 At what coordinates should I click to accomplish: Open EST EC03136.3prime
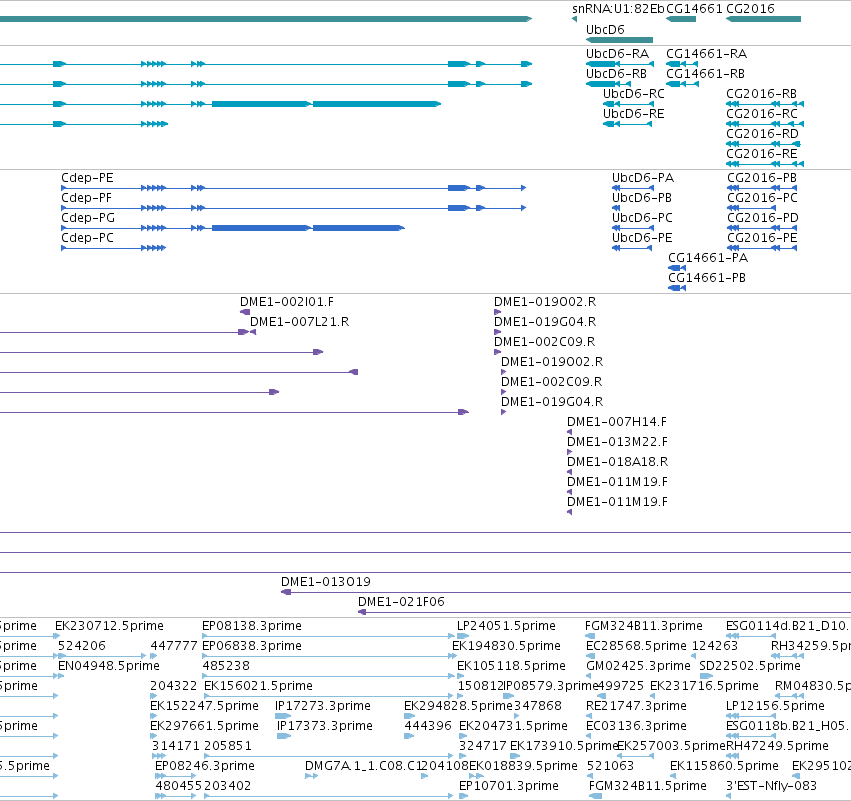637,727
